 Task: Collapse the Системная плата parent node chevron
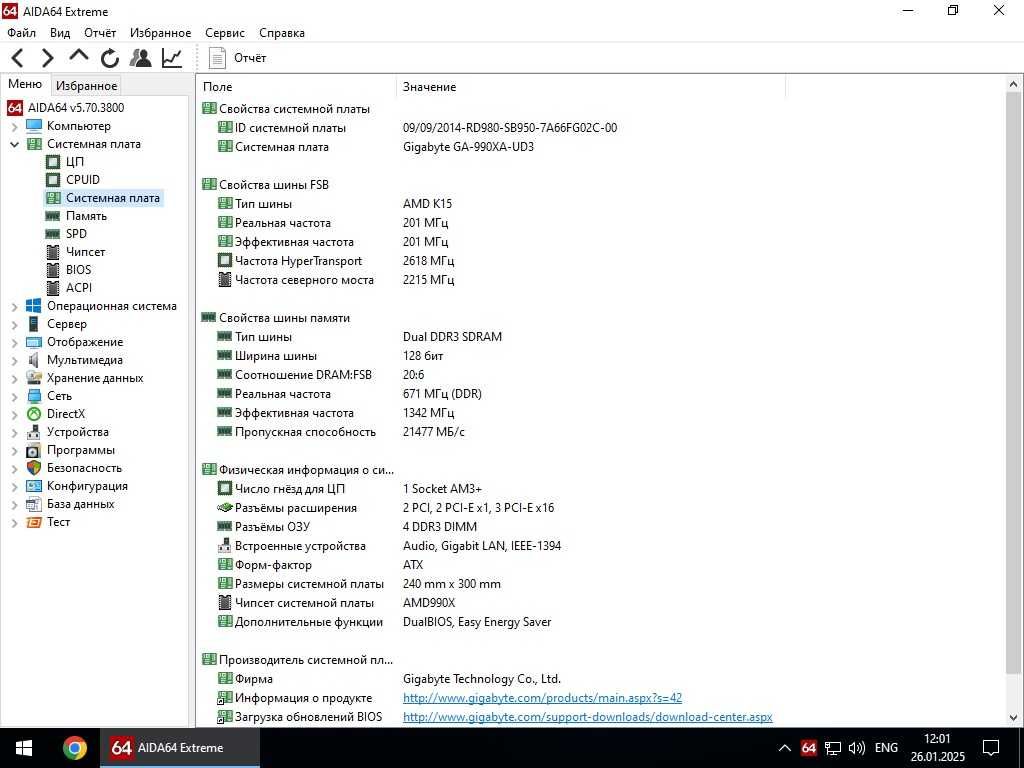coord(14,144)
